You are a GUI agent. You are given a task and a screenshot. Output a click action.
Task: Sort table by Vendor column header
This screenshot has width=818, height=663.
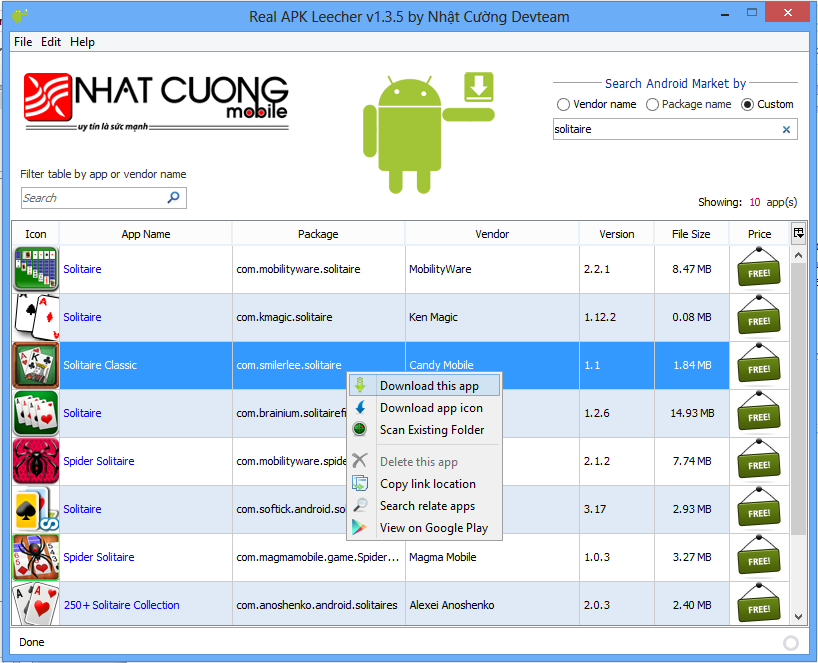[x=492, y=234]
